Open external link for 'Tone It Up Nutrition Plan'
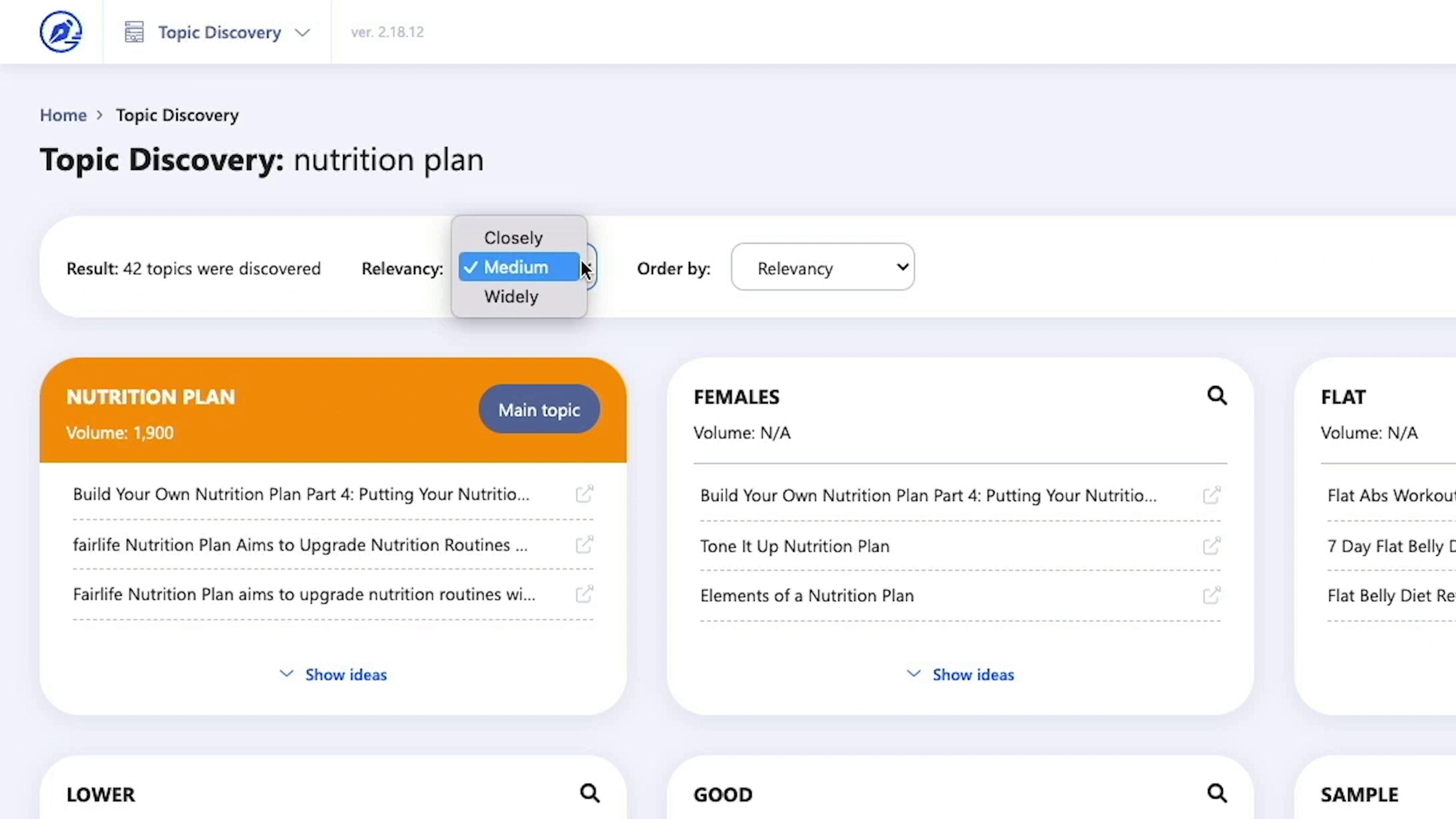The height and width of the screenshot is (819, 1456). coord(1211,546)
